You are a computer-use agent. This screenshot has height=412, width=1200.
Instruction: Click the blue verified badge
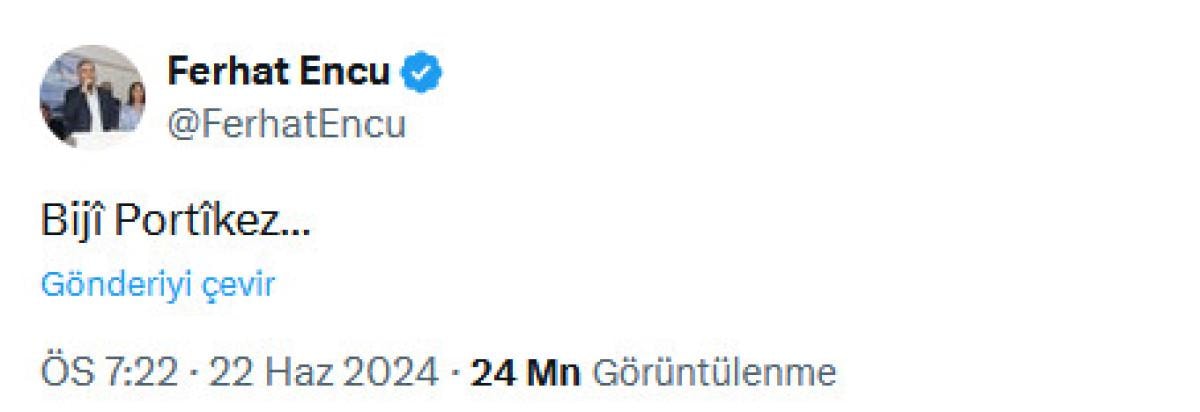tap(423, 72)
